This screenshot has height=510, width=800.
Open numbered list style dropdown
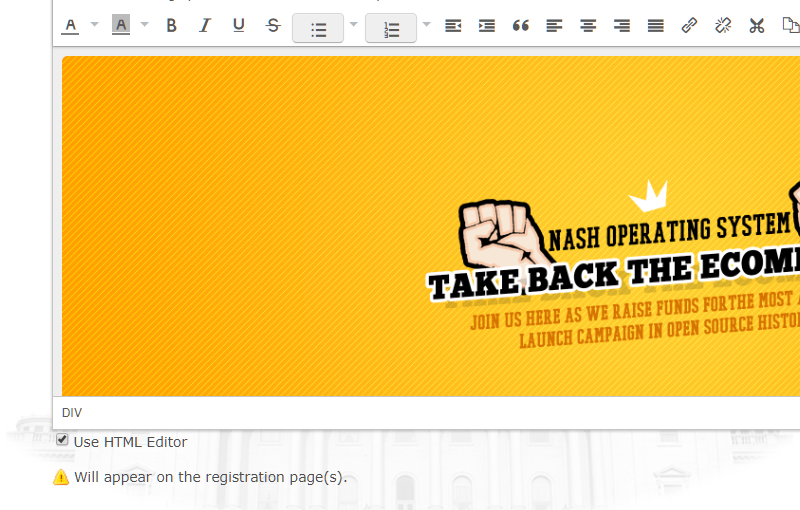pyautogui.click(x=427, y=24)
